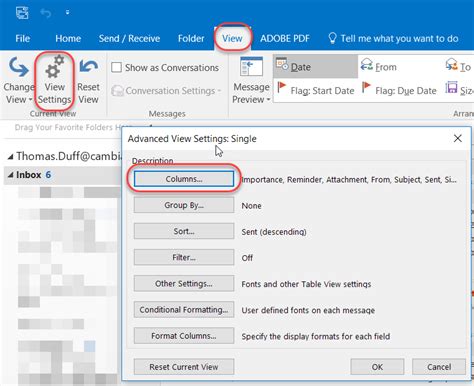Open the Message Preview icon

(x=251, y=67)
